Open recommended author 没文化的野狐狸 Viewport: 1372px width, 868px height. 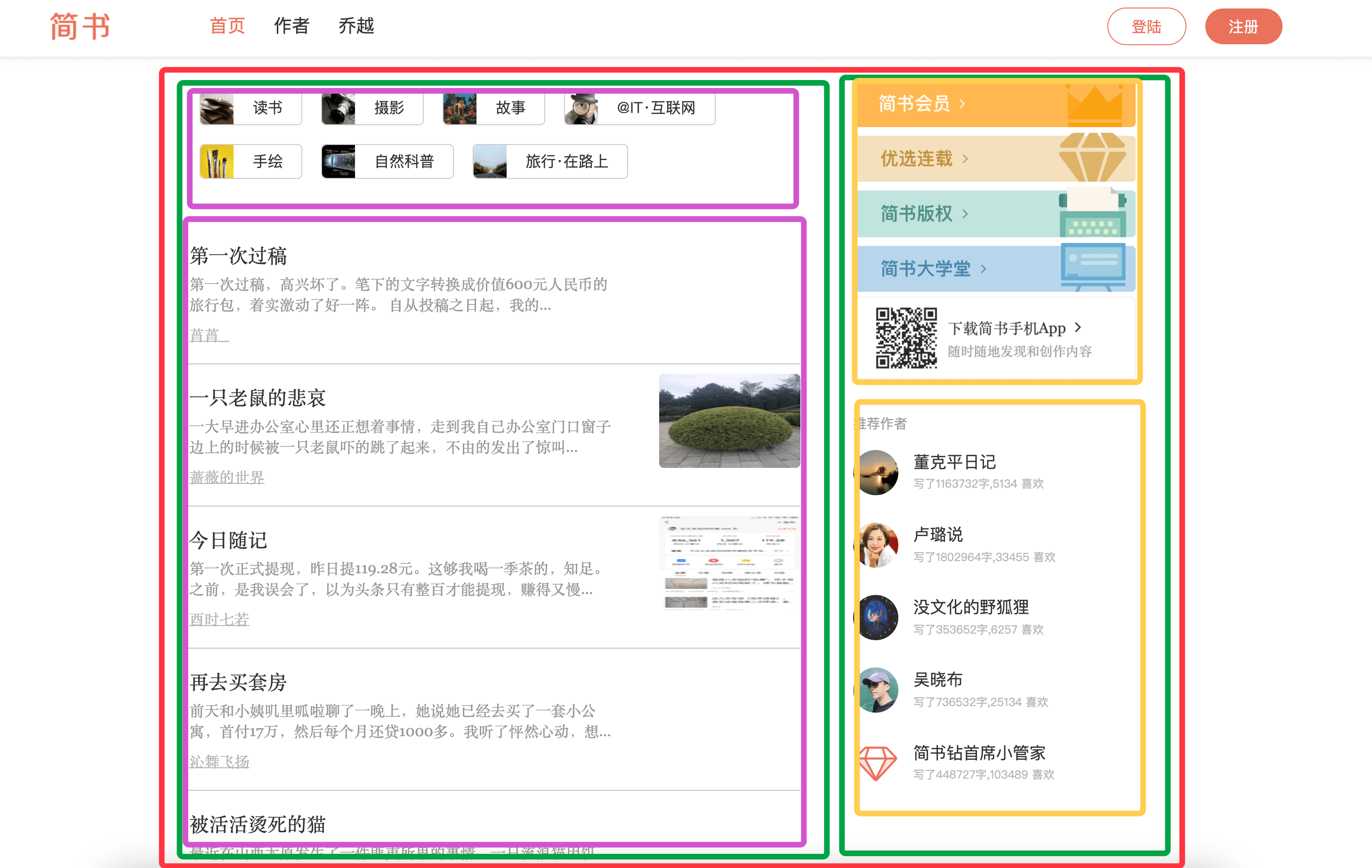pos(971,607)
